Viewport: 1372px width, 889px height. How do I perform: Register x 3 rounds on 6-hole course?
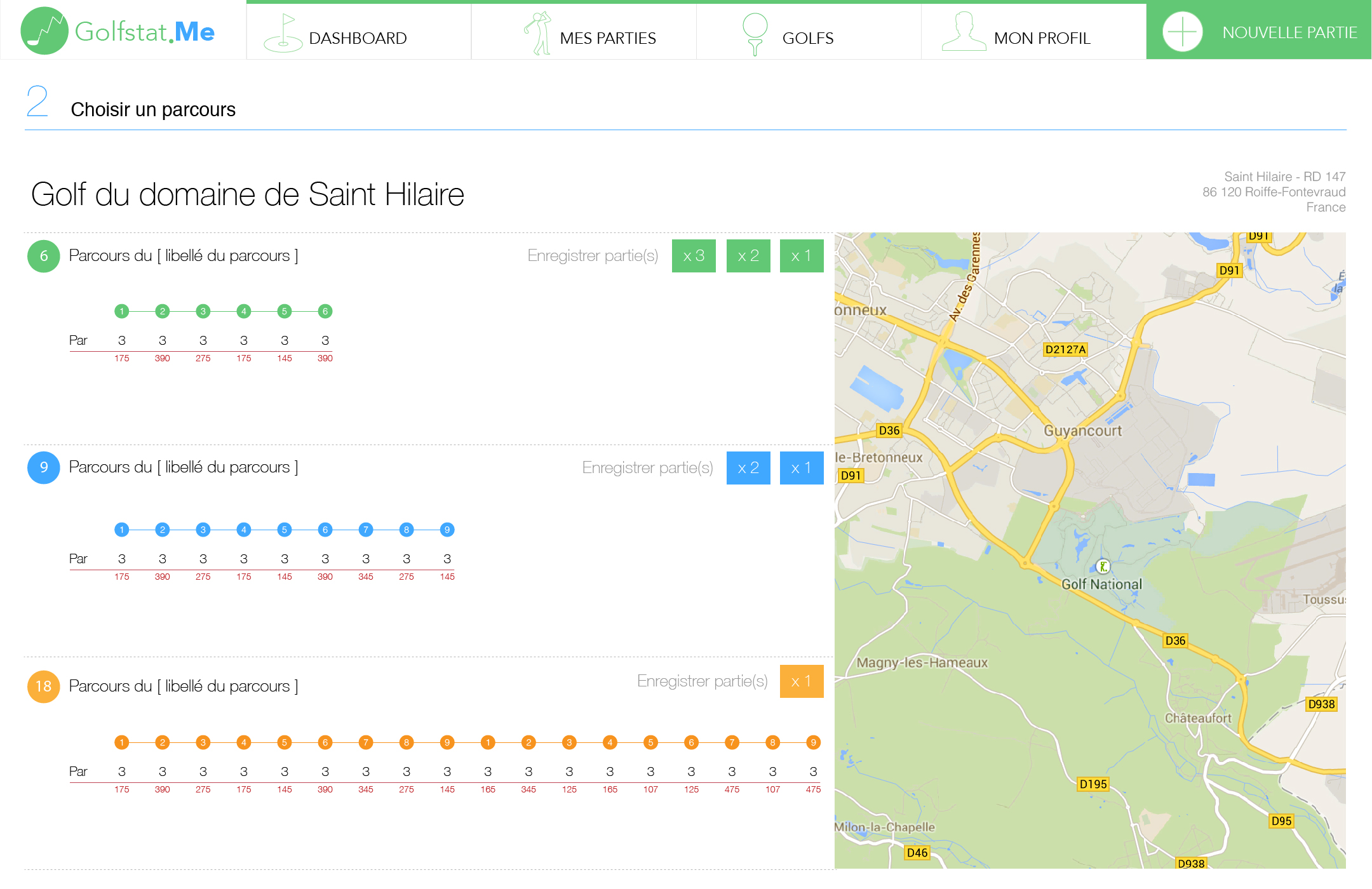pos(694,256)
